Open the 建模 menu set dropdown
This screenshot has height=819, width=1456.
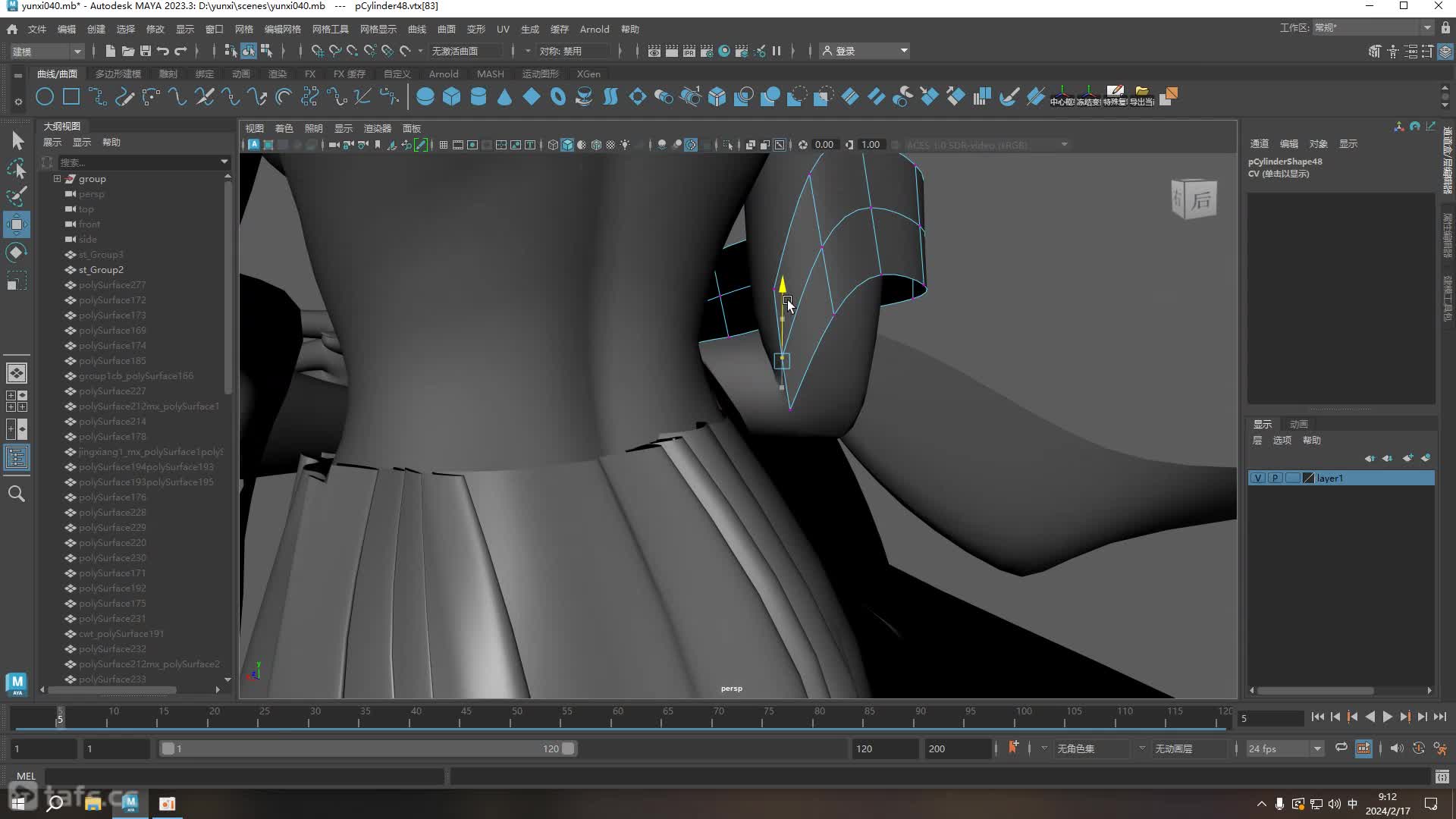[47, 51]
